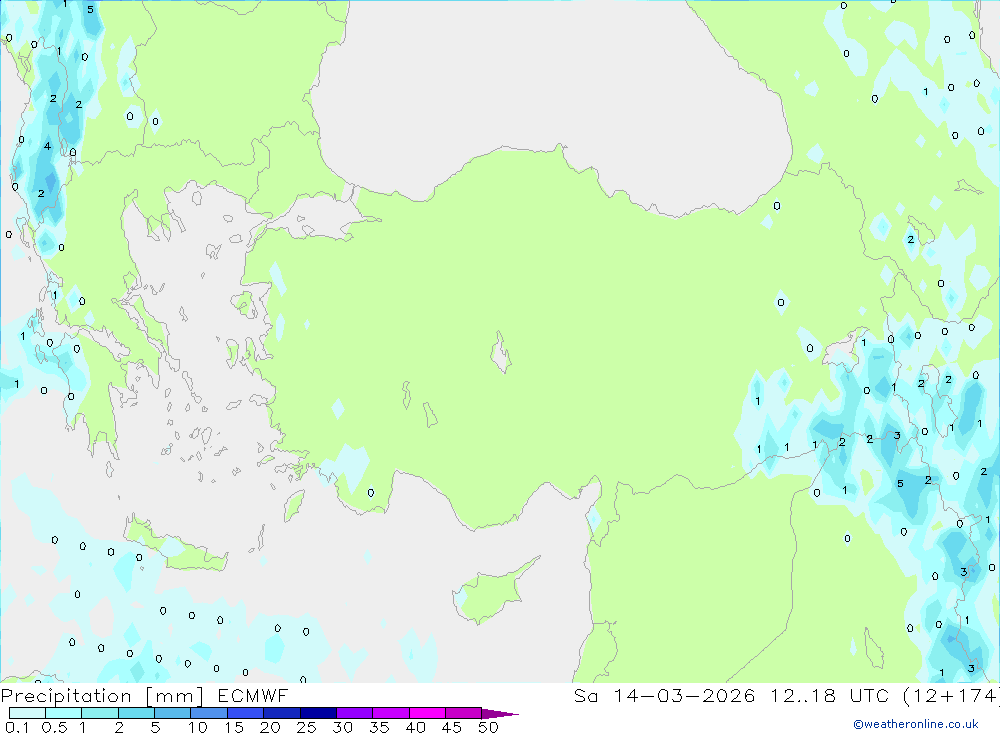Pick the 30–35 mm violet legend box
Screen dimensions: 1000x733
pyautogui.click(x=355, y=713)
